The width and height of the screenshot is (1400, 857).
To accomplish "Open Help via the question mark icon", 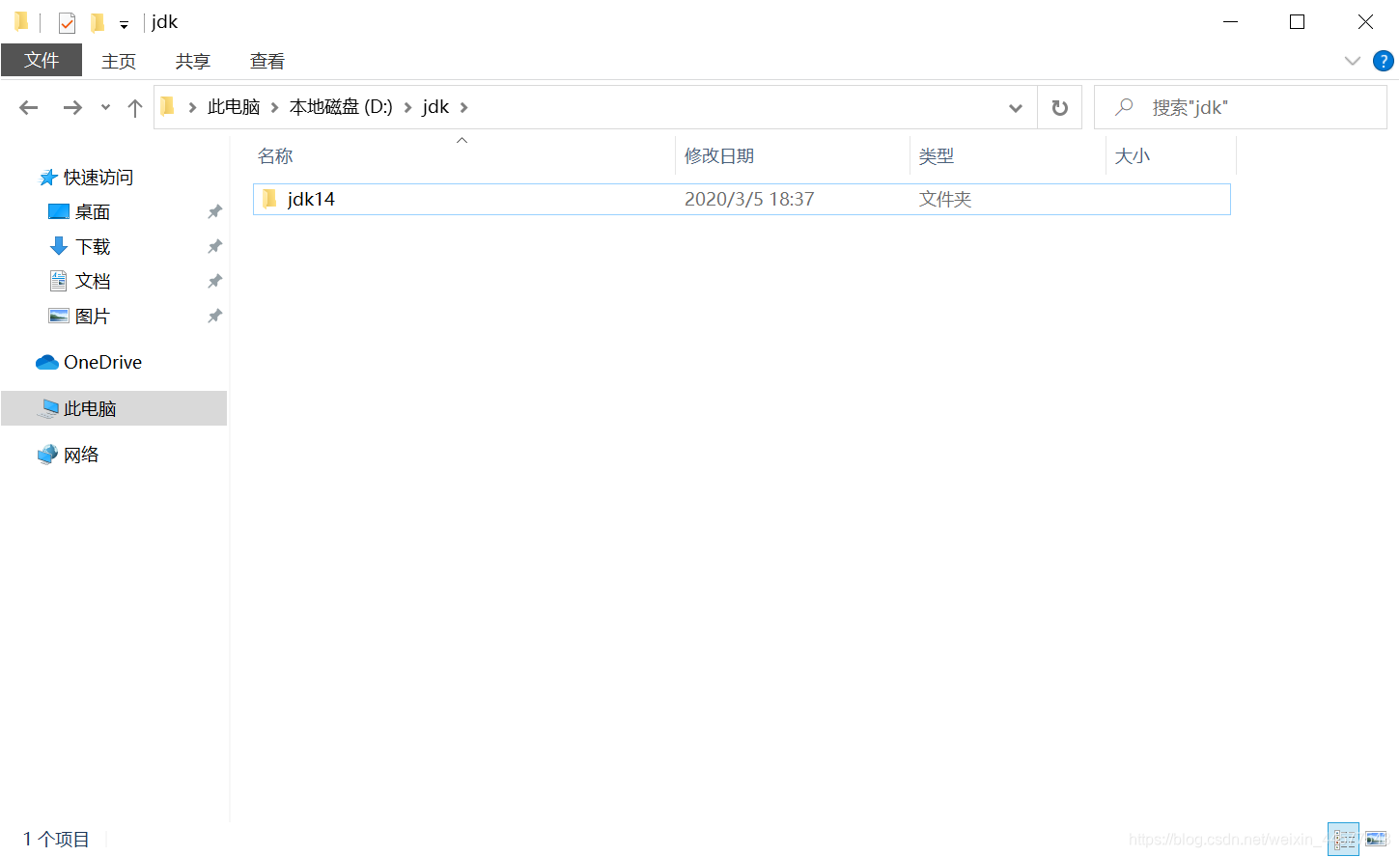I will click(x=1383, y=60).
